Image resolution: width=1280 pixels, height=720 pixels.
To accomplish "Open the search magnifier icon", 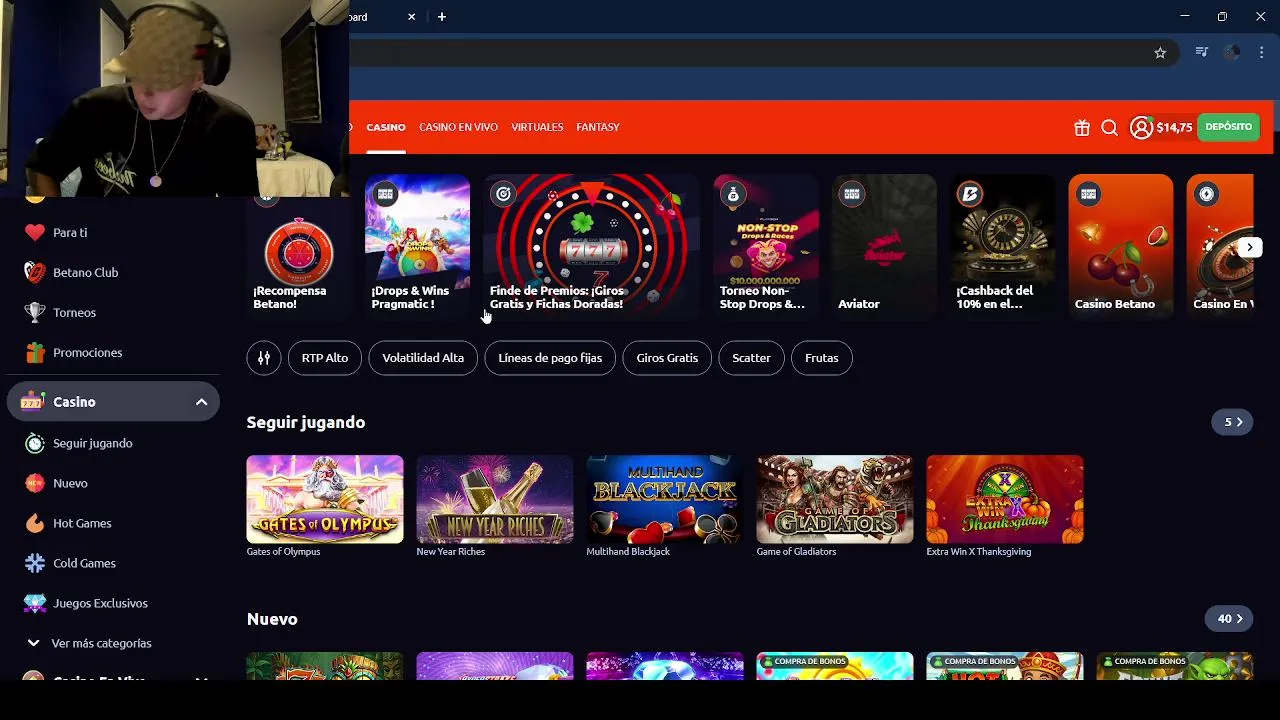I will pyautogui.click(x=1109, y=128).
